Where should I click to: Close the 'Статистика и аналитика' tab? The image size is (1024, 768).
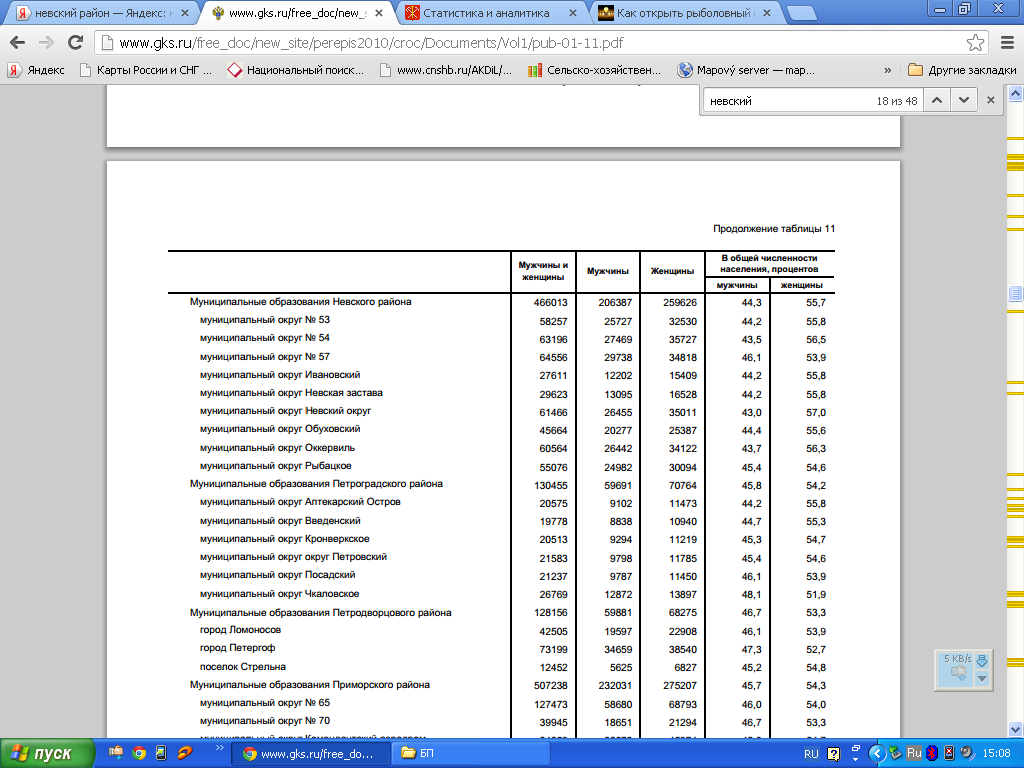[x=573, y=13]
